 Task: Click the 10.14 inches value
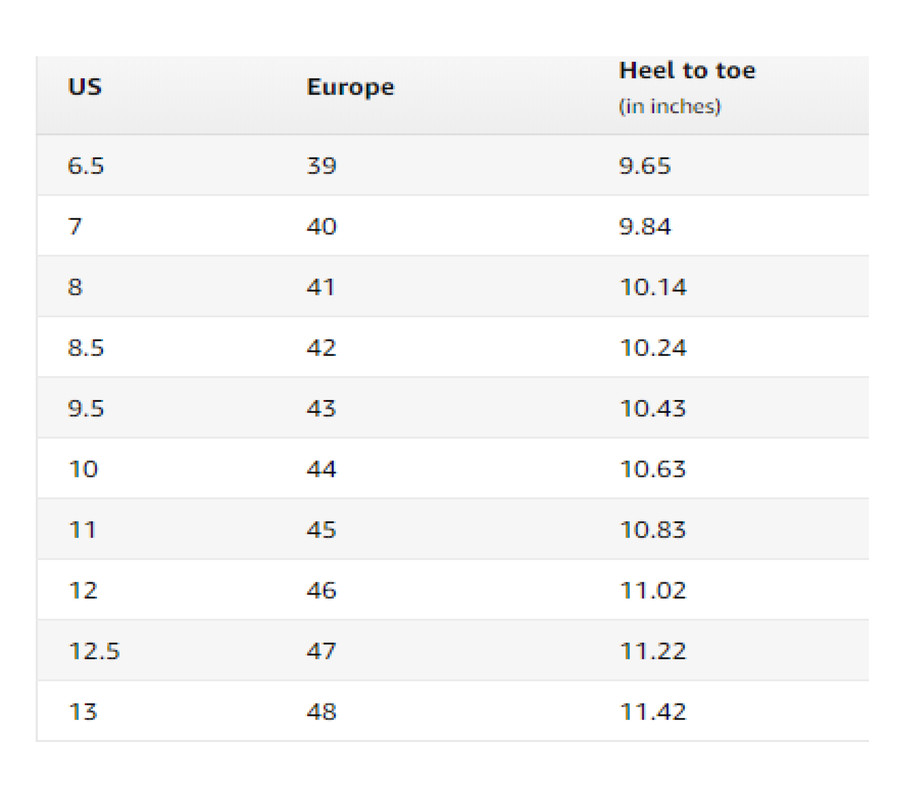pyautogui.click(x=653, y=288)
